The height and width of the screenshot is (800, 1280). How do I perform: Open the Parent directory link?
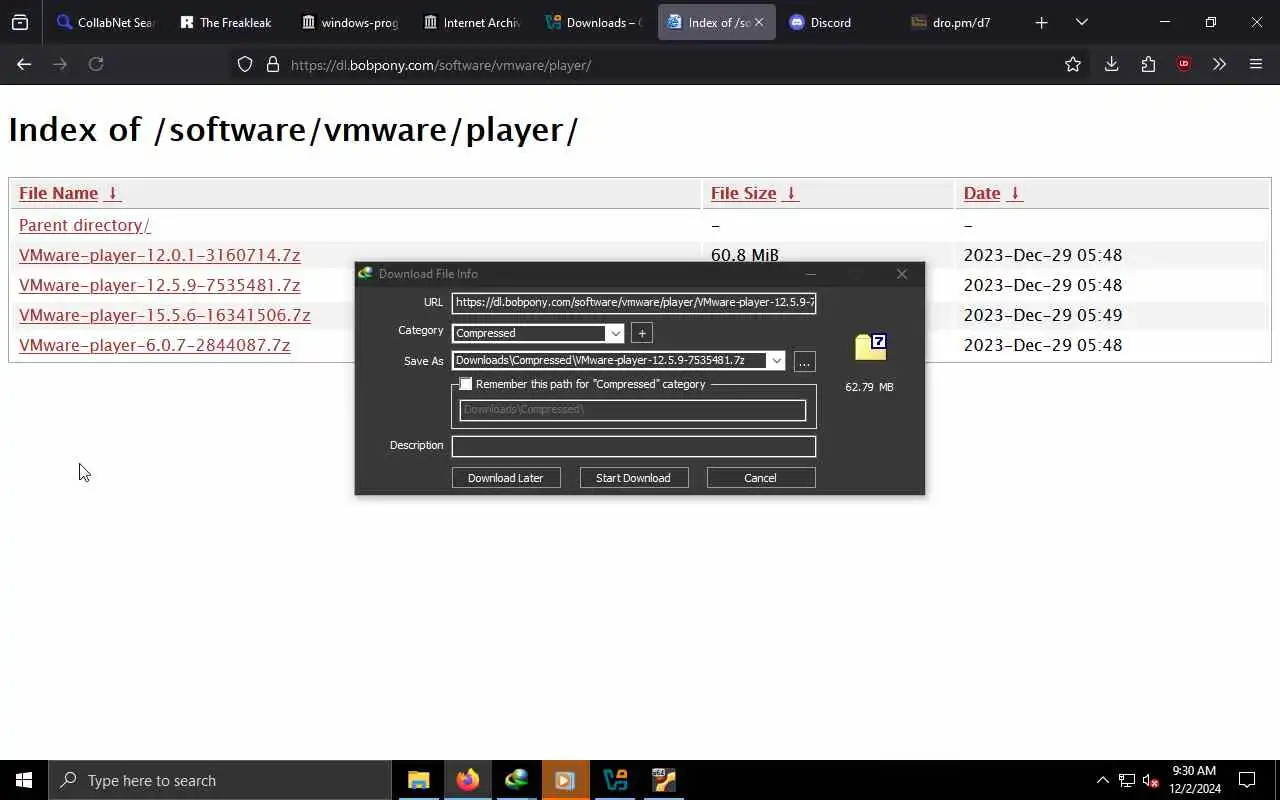tap(84, 225)
